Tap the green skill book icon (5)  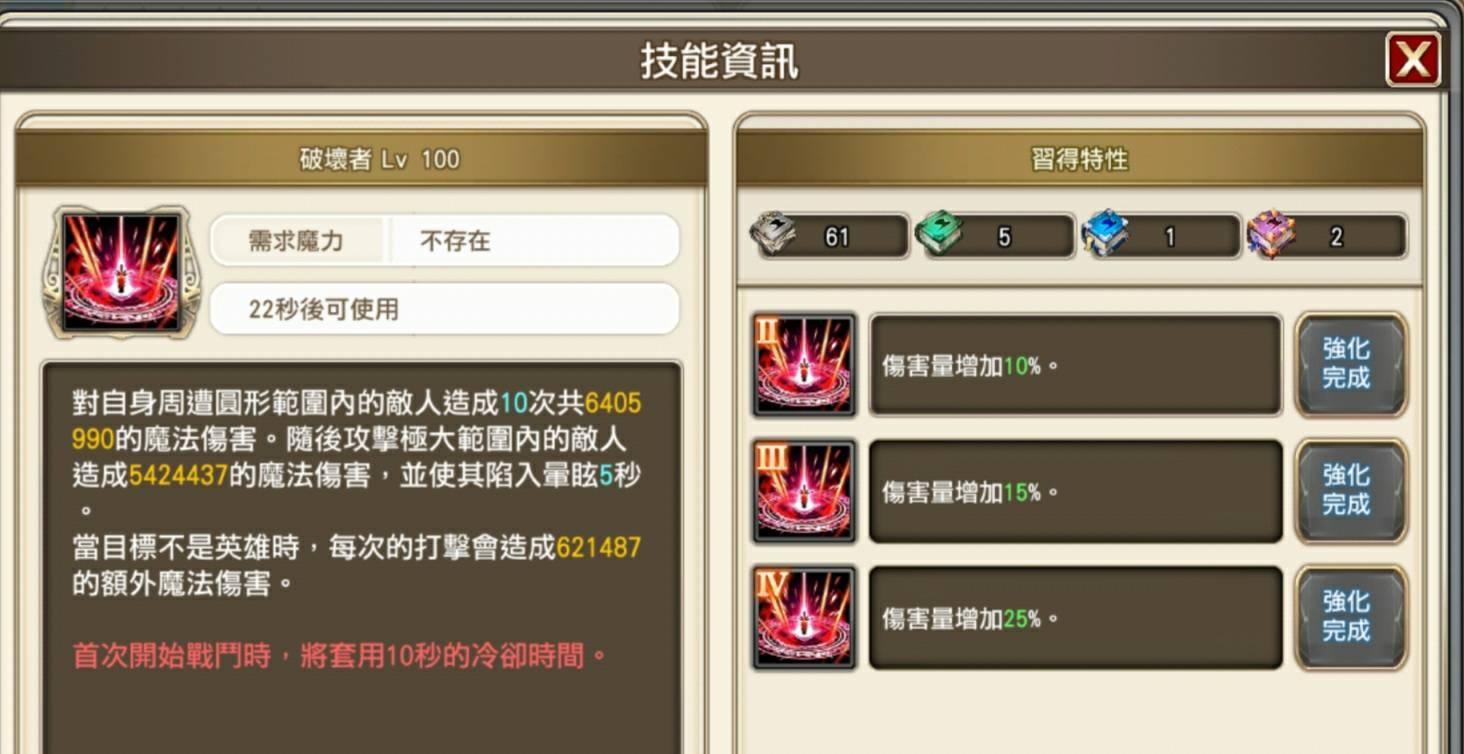[939, 236]
